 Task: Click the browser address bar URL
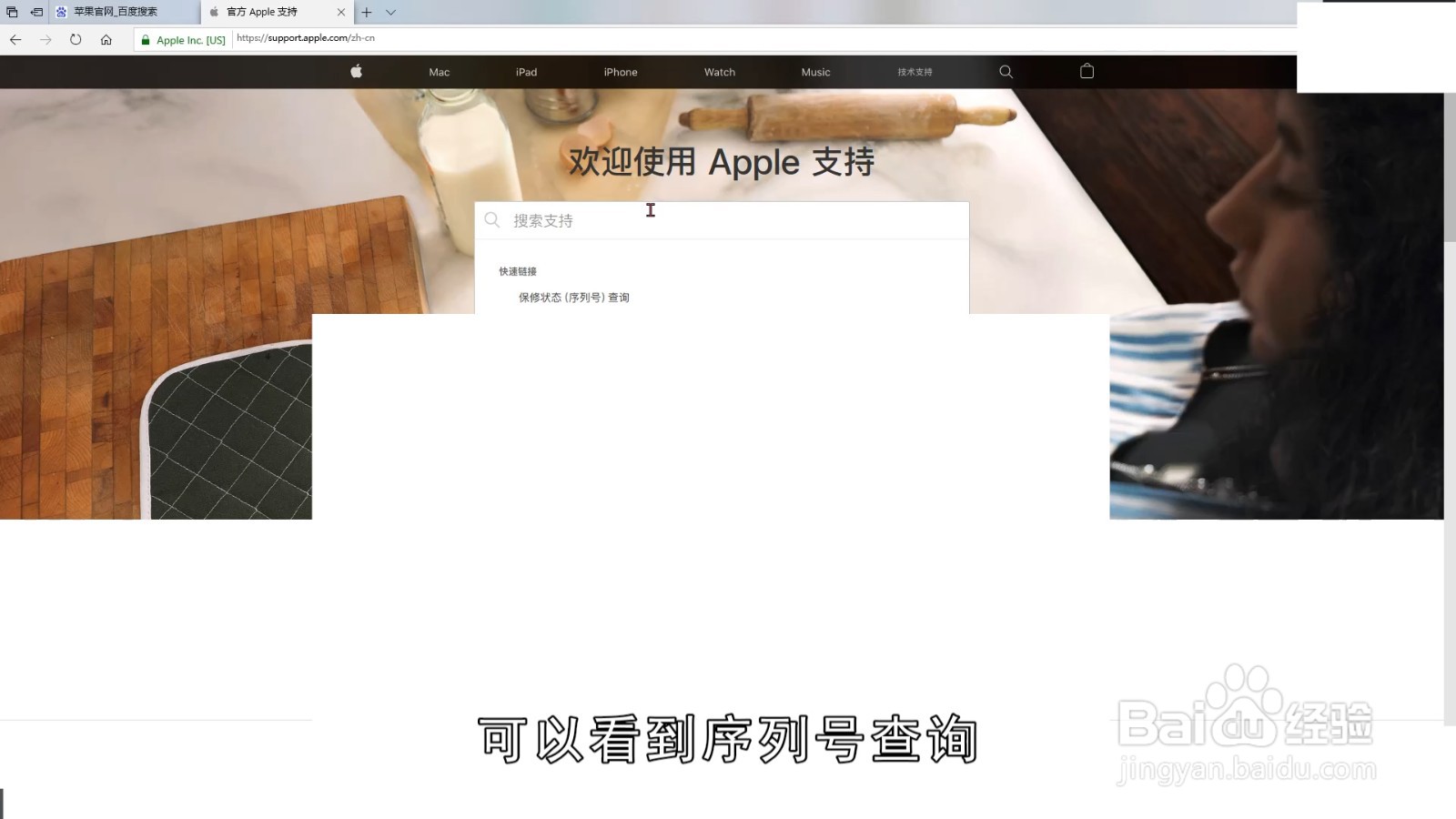(x=305, y=39)
